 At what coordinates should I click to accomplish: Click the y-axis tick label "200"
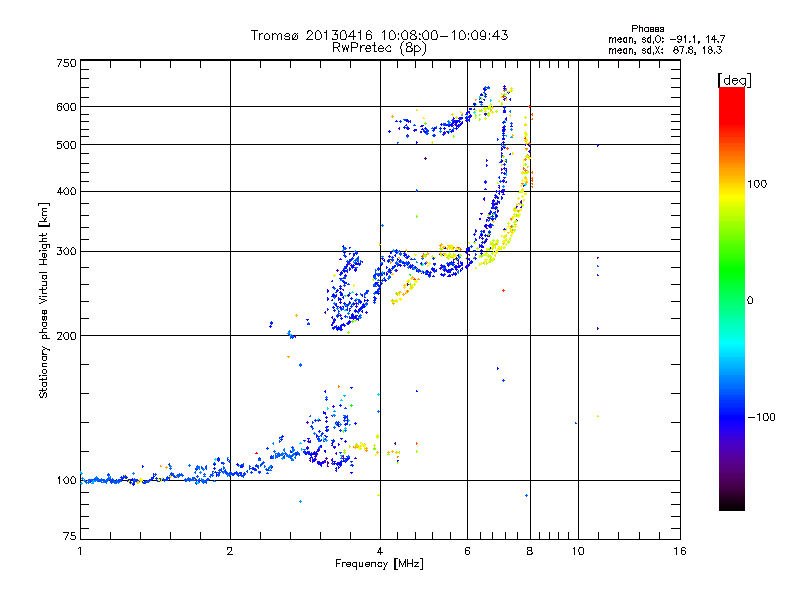click(66, 336)
